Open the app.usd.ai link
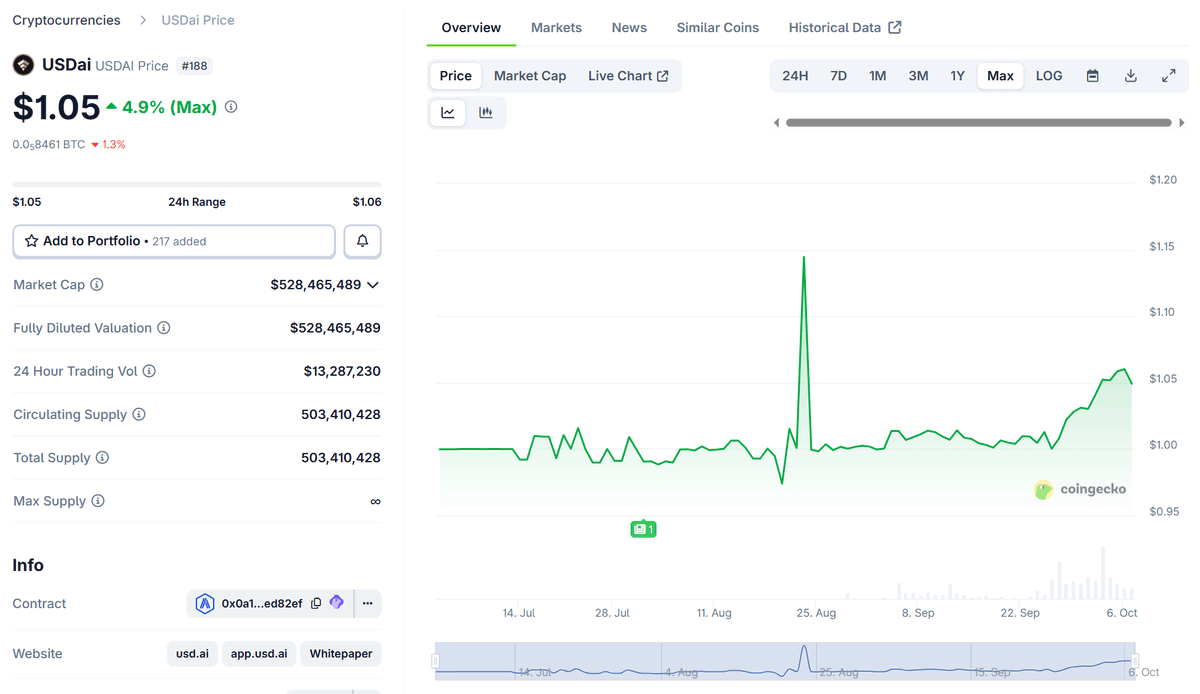 [259, 654]
